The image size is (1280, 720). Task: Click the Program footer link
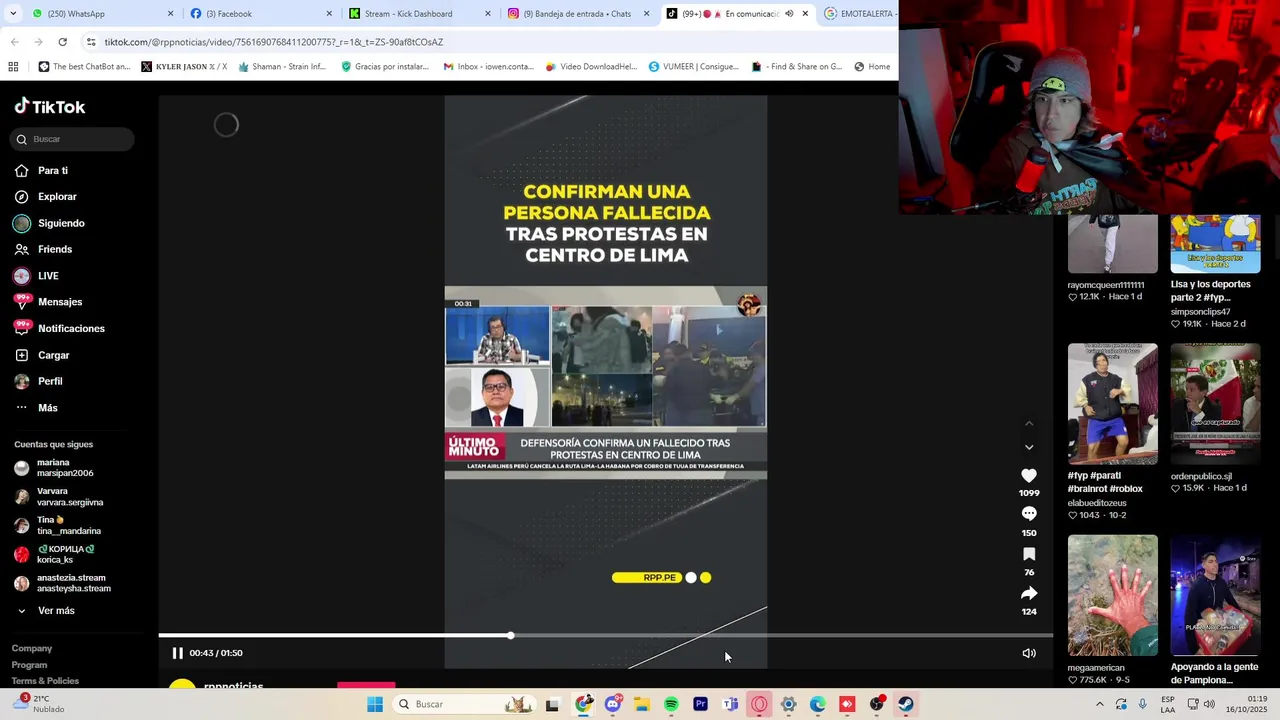[29, 665]
